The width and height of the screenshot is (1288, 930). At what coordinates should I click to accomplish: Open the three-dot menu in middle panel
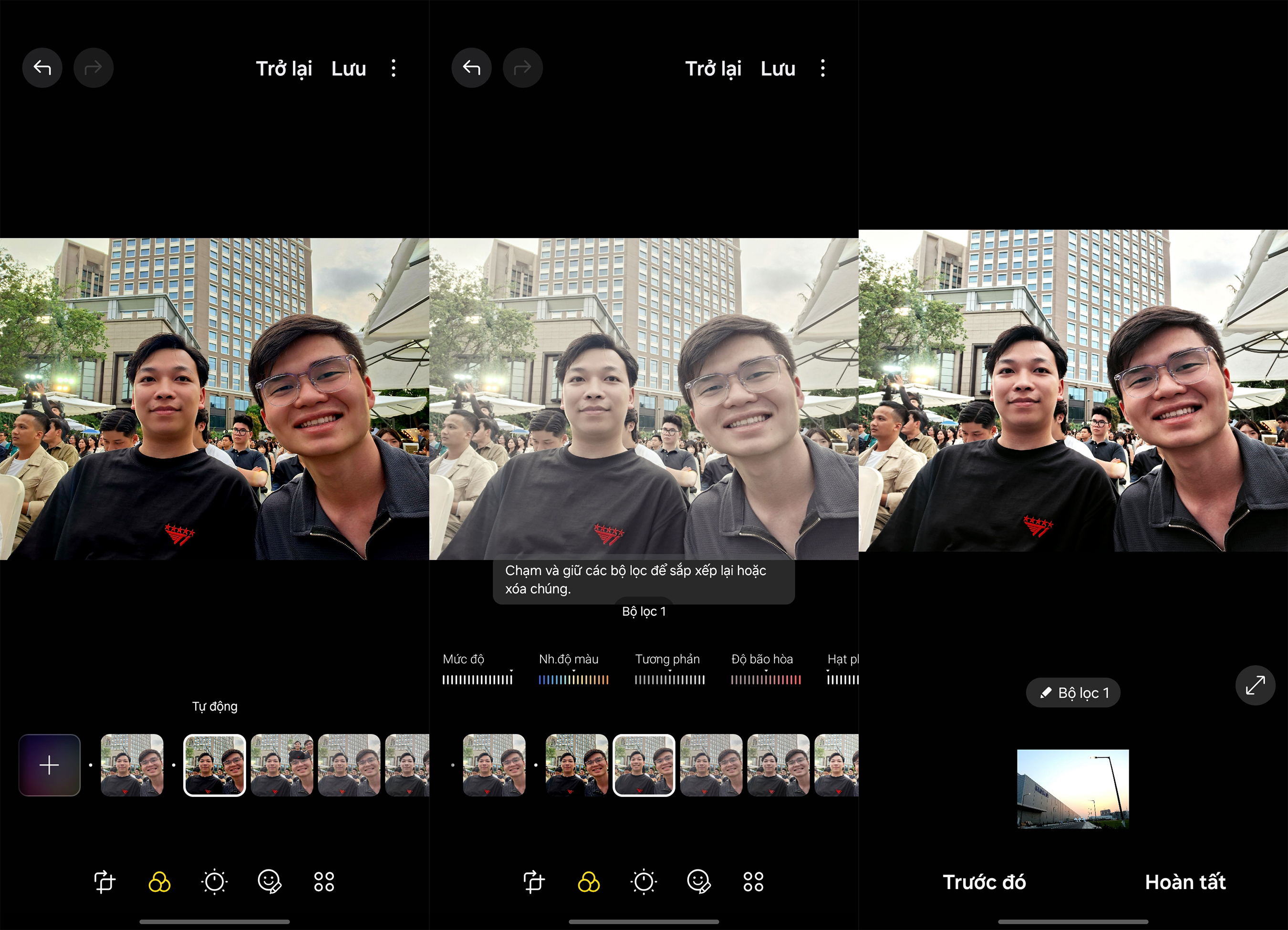click(x=822, y=68)
